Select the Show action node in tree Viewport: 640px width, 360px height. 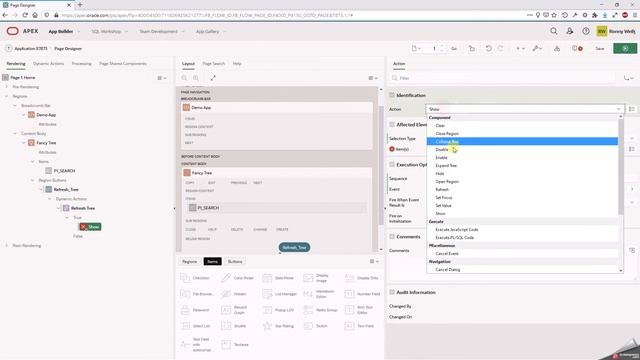90,227
